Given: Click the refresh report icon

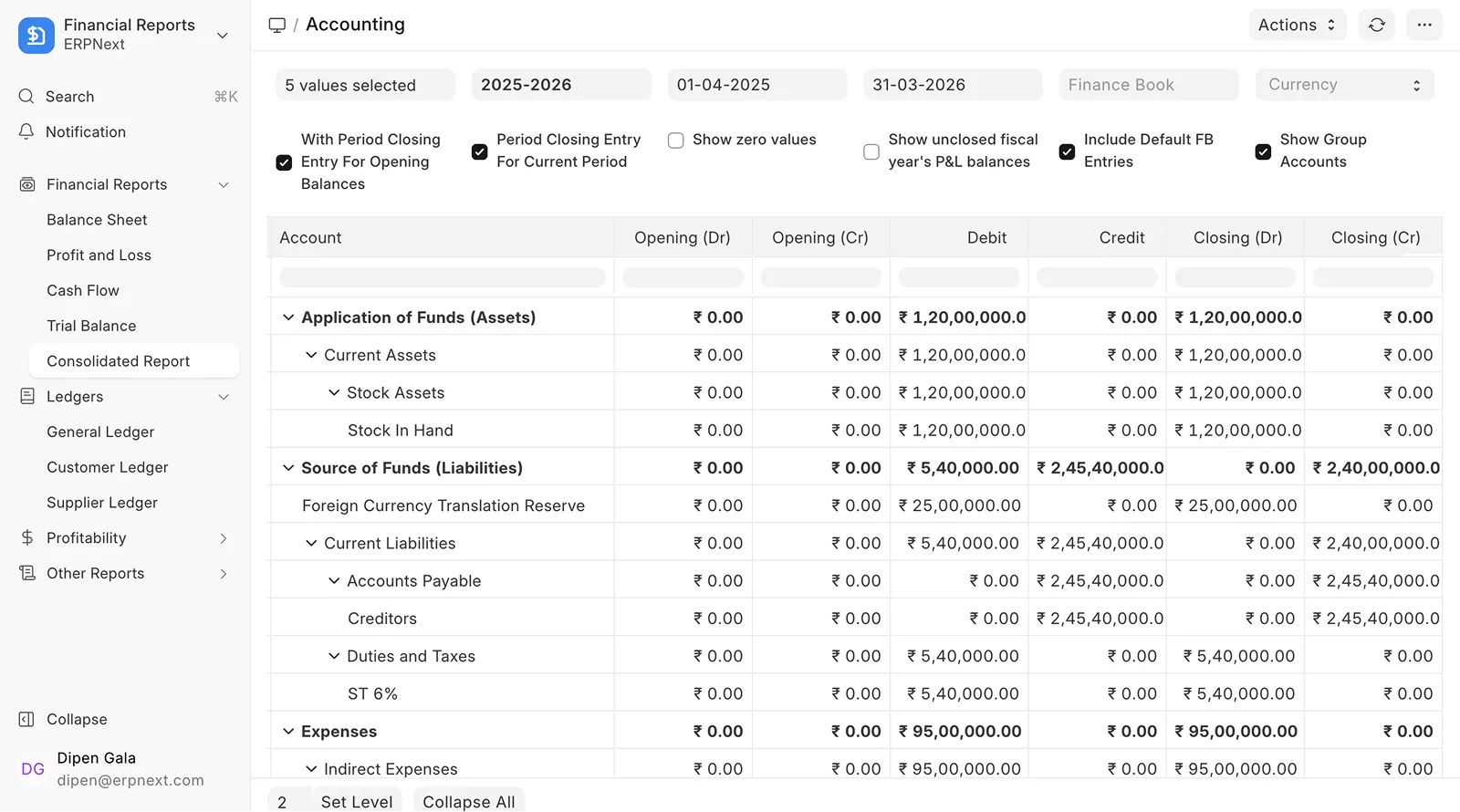Looking at the screenshot, I should (1377, 25).
